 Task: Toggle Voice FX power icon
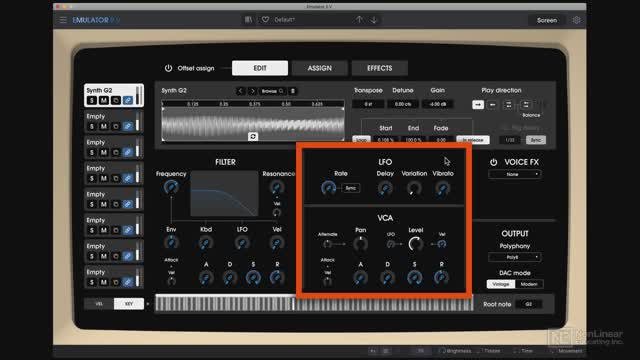(493, 162)
